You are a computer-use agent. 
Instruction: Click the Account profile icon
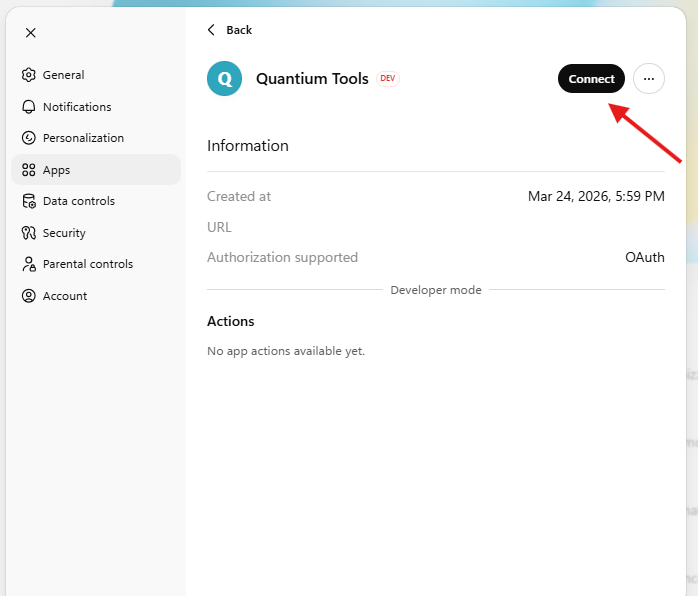(x=28, y=296)
